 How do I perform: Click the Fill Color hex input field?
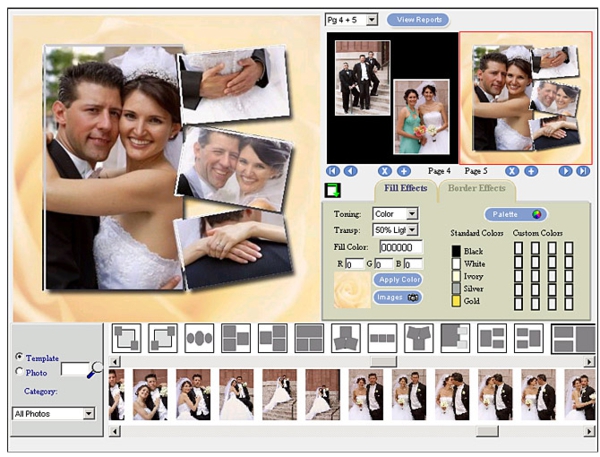pyautogui.click(x=400, y=247)
